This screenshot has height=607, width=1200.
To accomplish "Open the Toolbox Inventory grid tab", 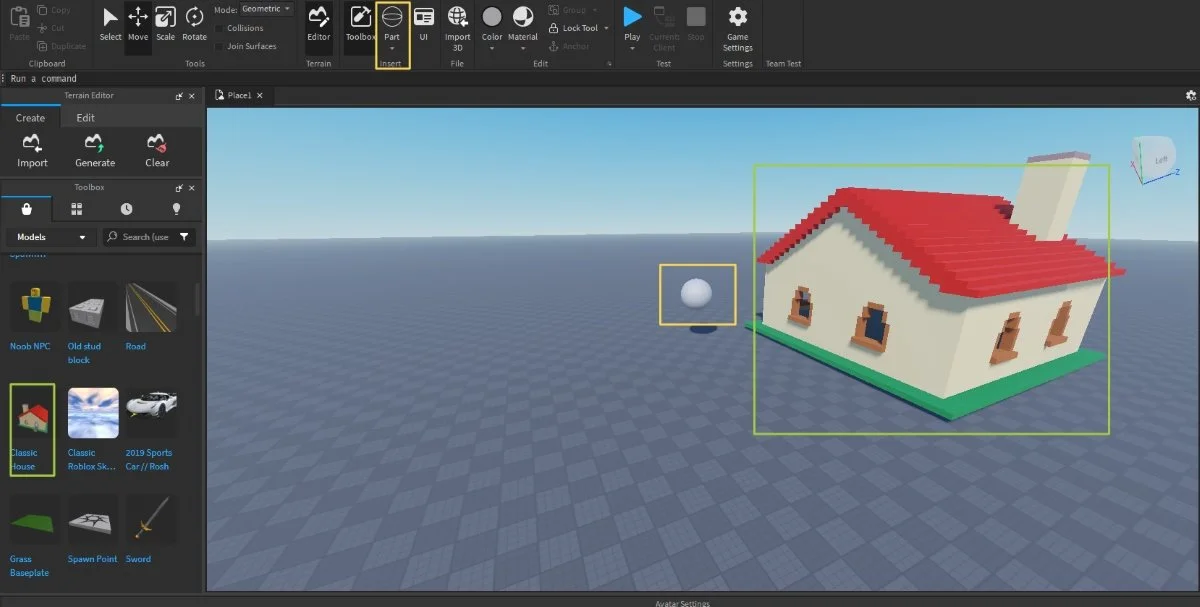I will pyautogui.click(x=76, y=209).
